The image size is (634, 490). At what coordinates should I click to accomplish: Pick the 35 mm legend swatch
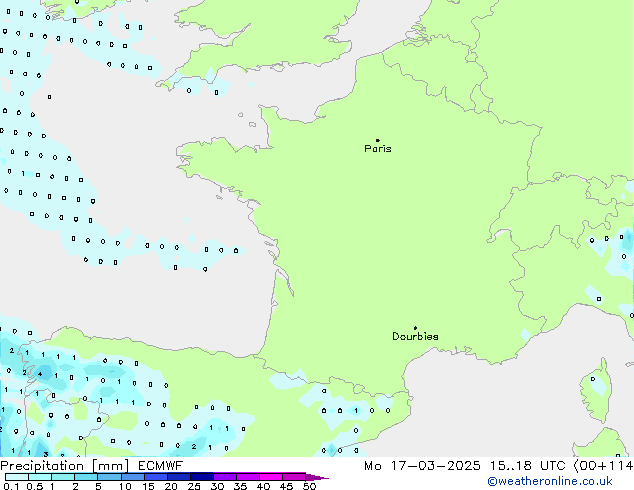247,477
